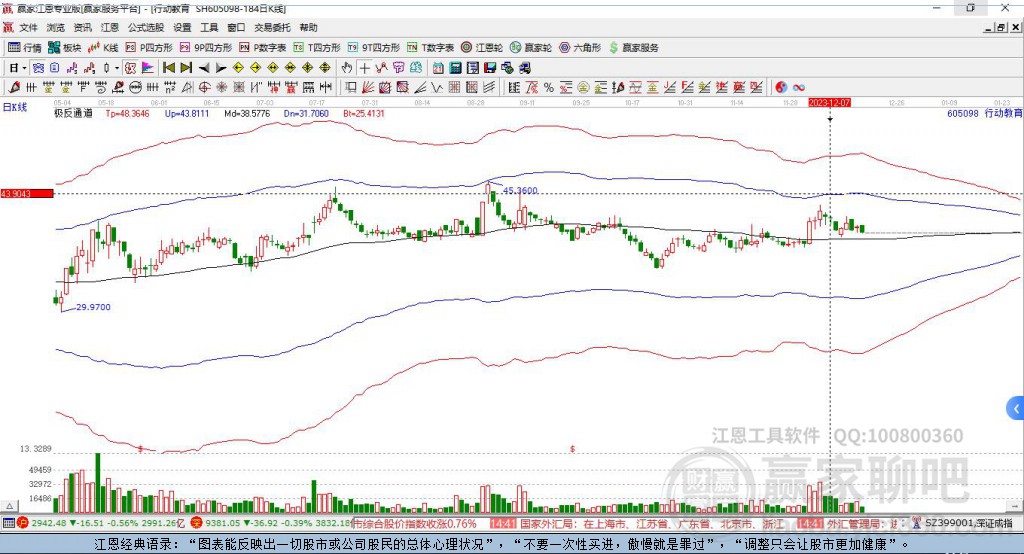1024x554 pixels.
Task: Click the rainbow triangle icon
Action: [x=148, y=68]
